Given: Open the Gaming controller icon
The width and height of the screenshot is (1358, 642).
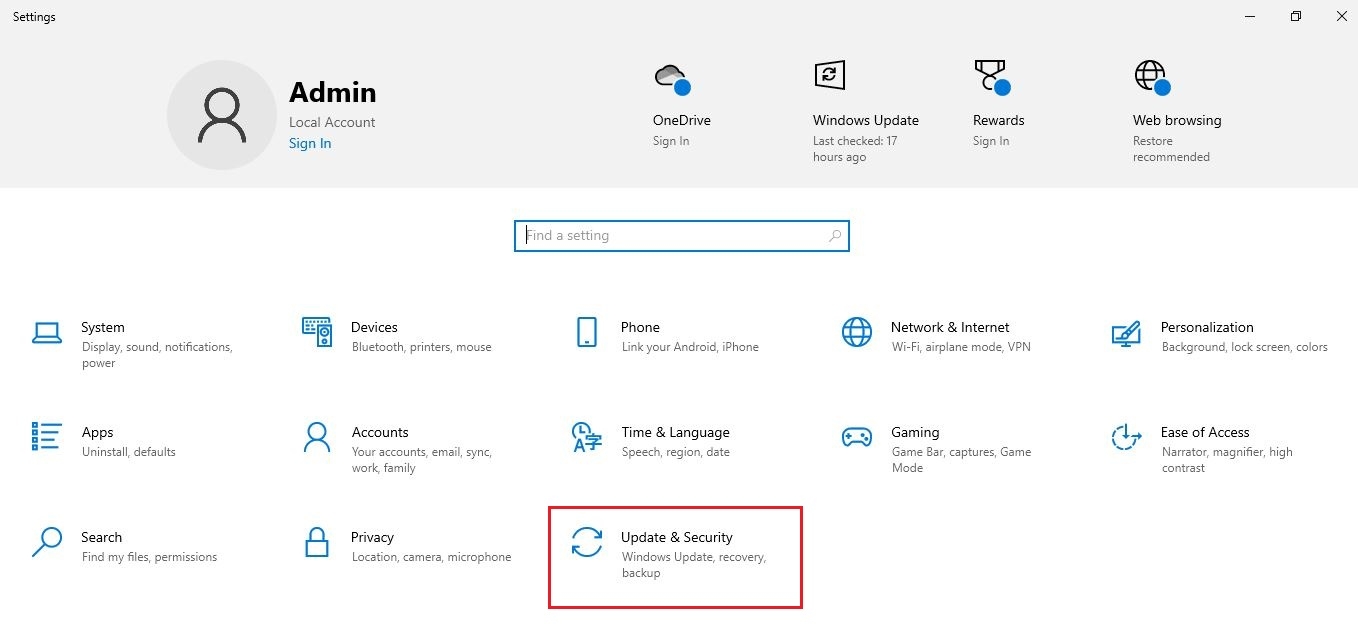Looking at the screenshot, I should 857,437.
